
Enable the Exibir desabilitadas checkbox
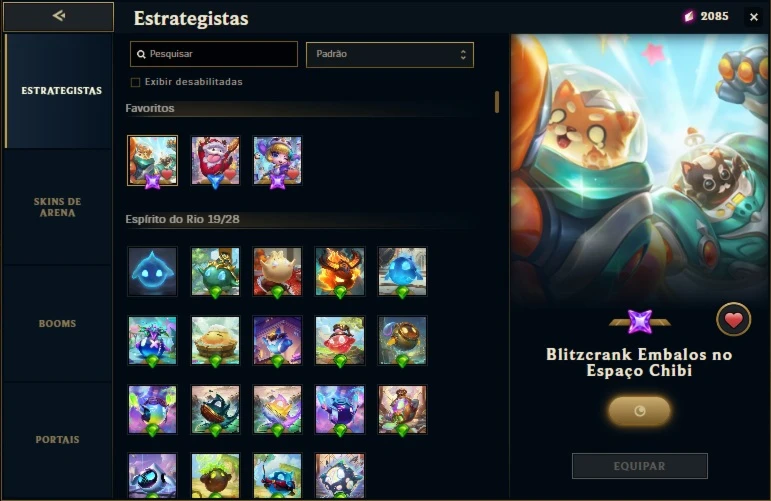pos(135,82)
